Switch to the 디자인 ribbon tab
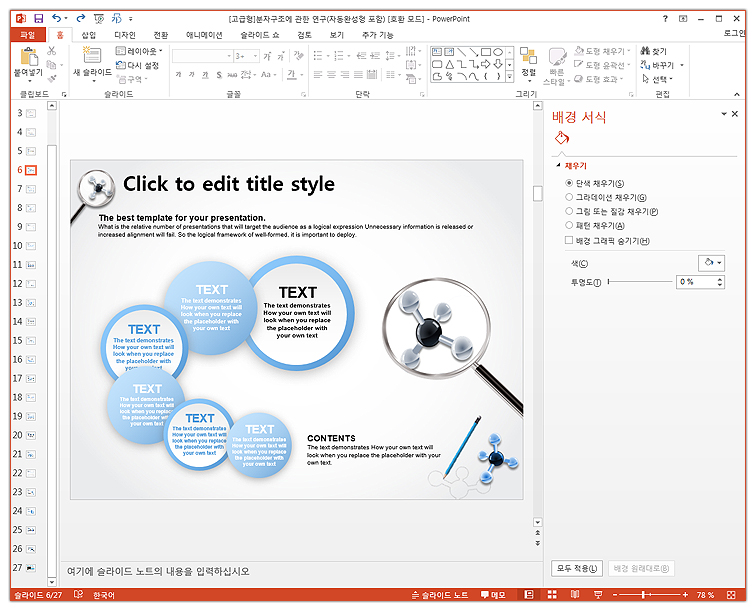Viewport: 755px width, 610px height. tap(125, 35)
